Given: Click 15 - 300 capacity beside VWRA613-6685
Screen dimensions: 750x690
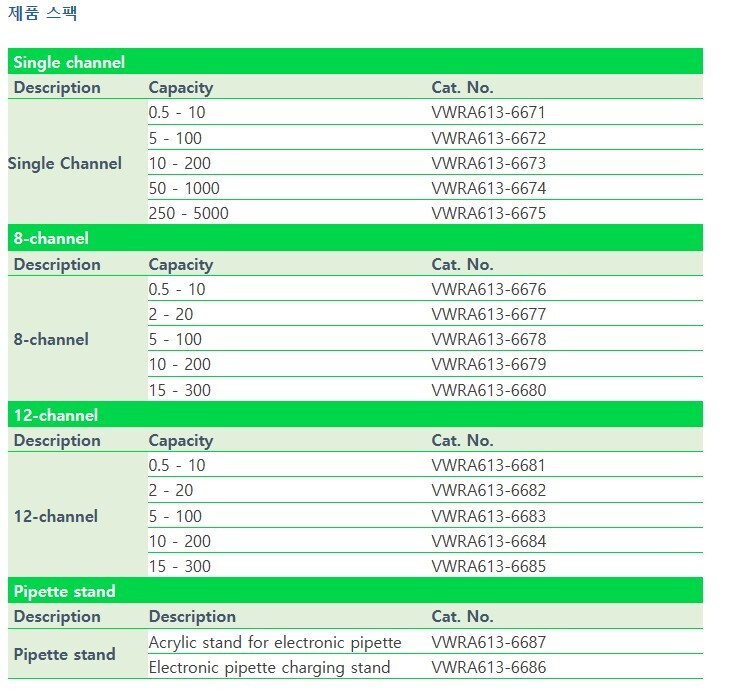Looking at the screenshot, I should tap(180, 566).
